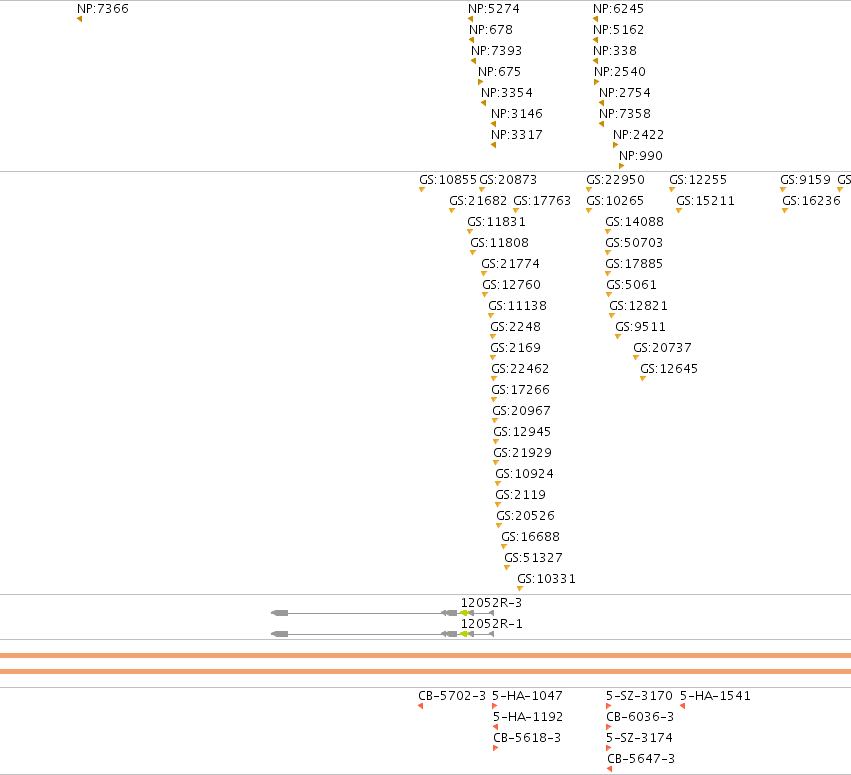Select the GS:20526 insertion label
The width and height of the screenshot is (851, 775).
pos(525,516)
